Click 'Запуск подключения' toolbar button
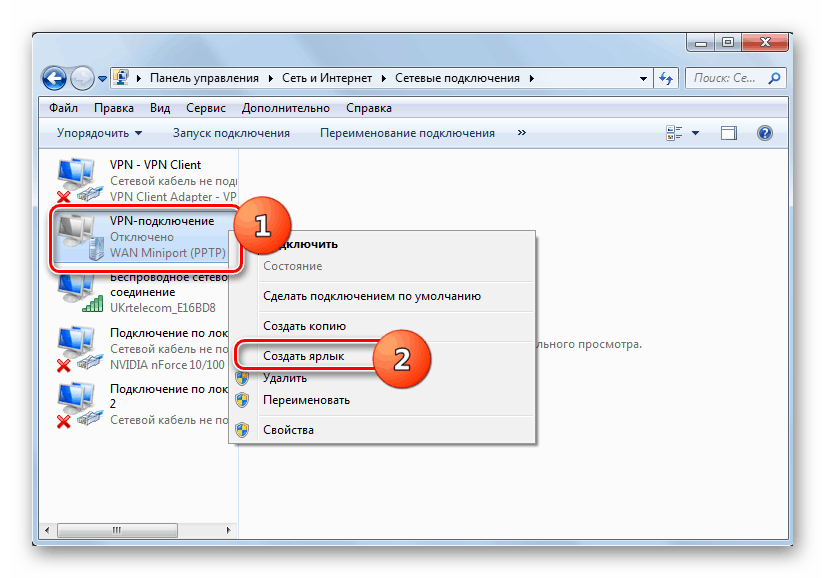This screenshot has width=825, height=578. point(232,133)
